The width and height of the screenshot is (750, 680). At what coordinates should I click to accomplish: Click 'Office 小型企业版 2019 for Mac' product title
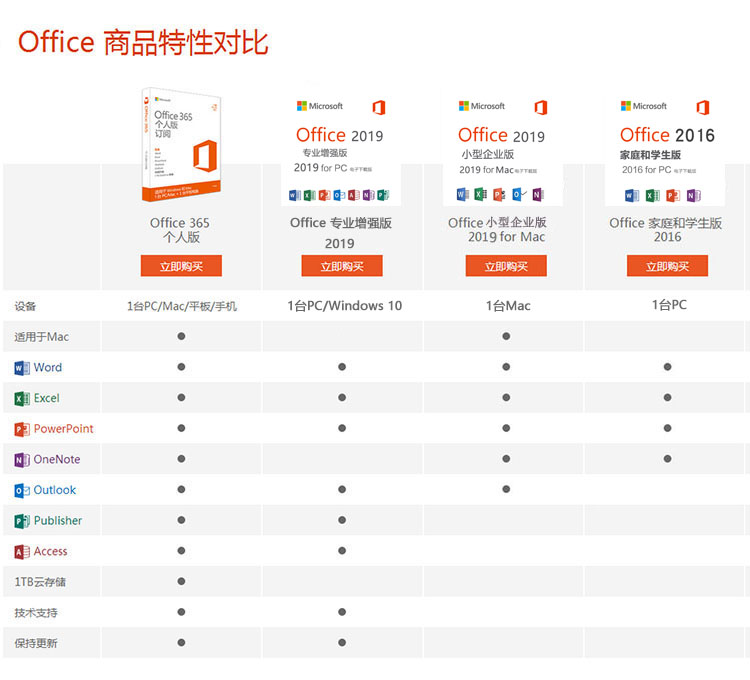(497, 230)
